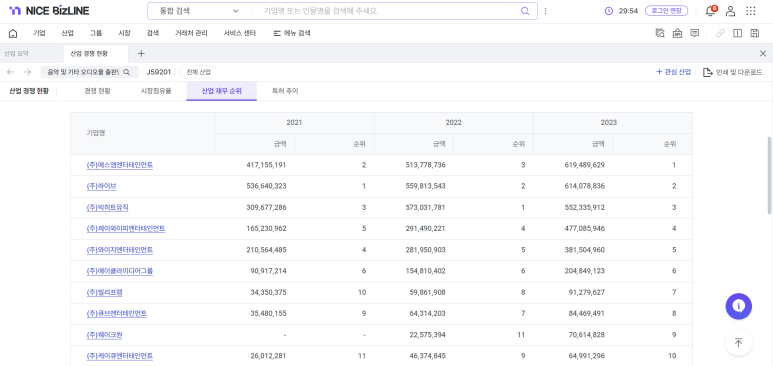Click the comment bubble toolbar icon
Screen dimensions: 773x366
[695, 33]
